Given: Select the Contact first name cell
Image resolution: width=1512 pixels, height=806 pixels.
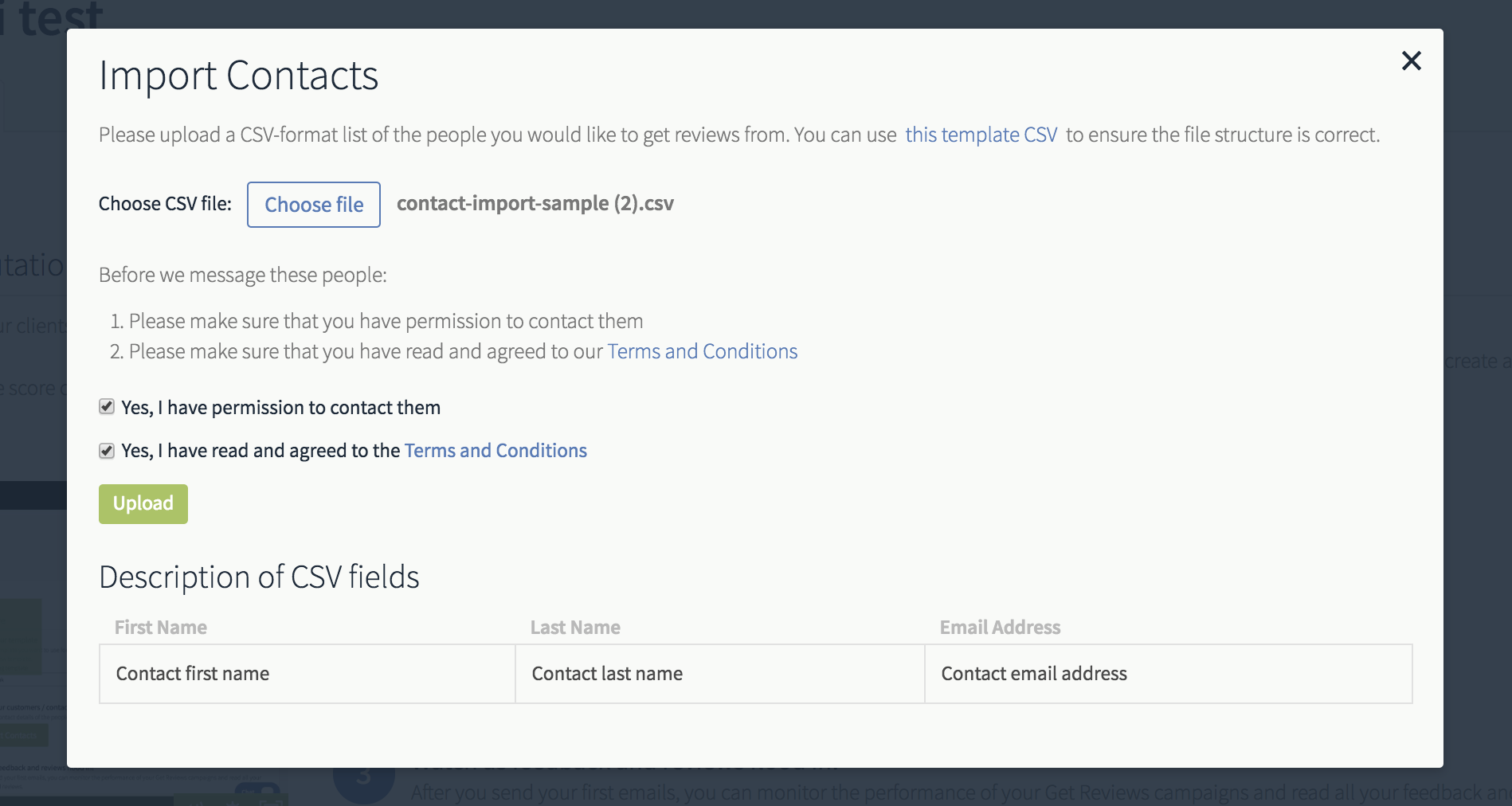Looking at the screenshot, I should click(307, 674).
